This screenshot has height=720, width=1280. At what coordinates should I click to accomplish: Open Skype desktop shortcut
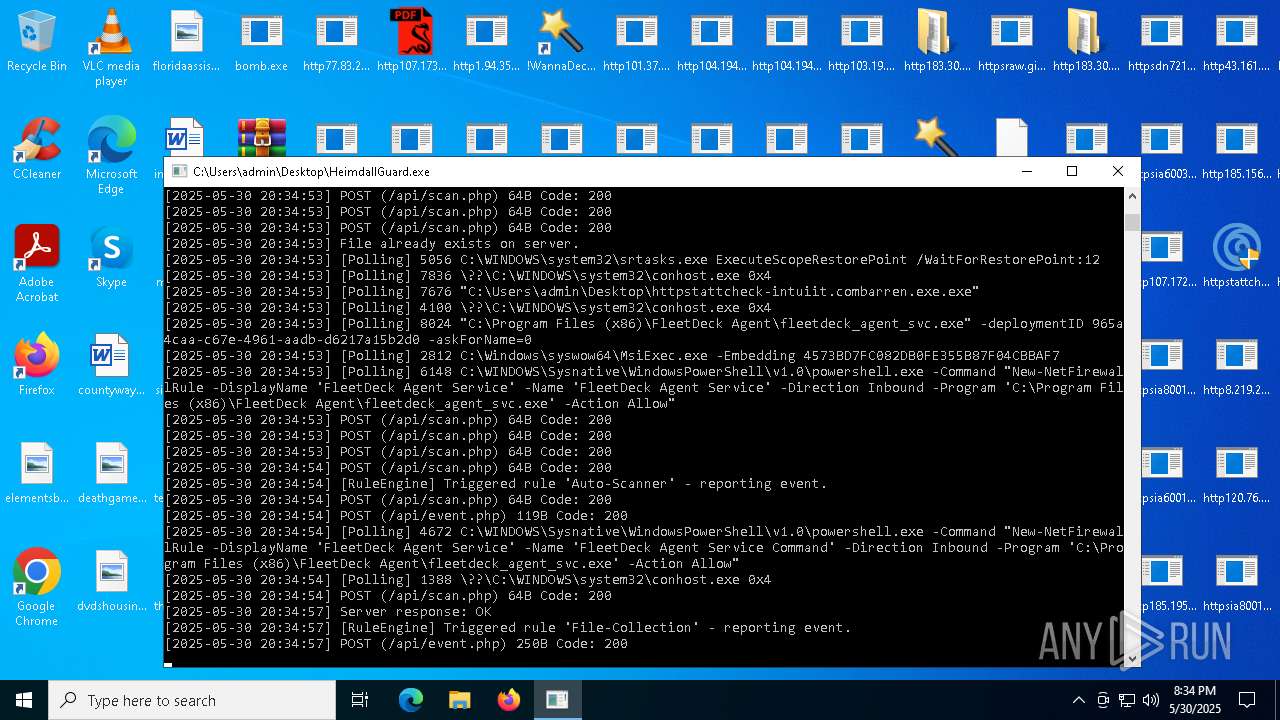pyautogui.click(x=111, y=257)
